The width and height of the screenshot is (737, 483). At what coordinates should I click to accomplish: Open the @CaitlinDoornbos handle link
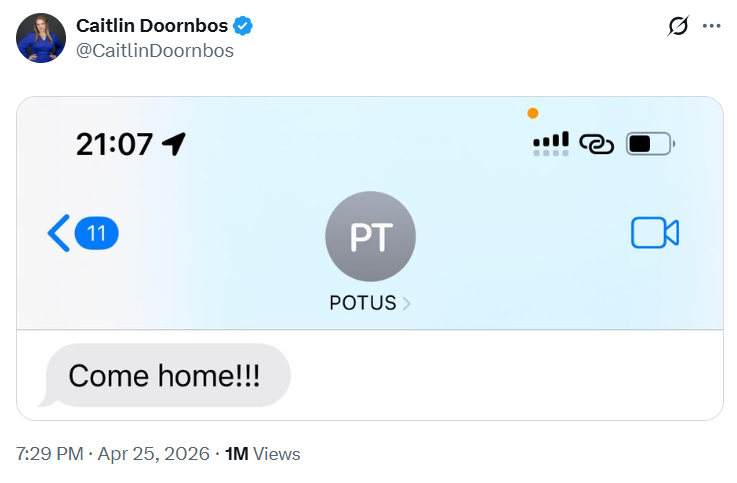[x=155, y=50]
